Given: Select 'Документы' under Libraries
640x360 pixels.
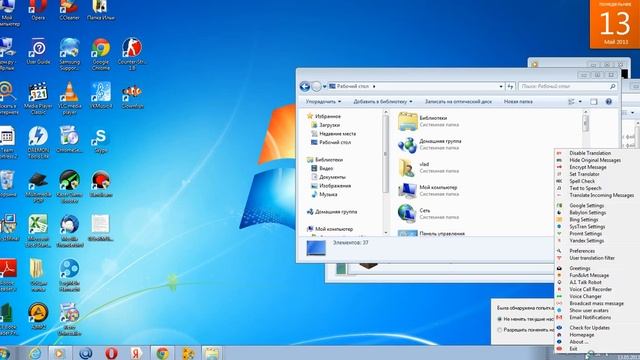Looking at the screenshot, I should pyautogui.click(x=332, y=177).
